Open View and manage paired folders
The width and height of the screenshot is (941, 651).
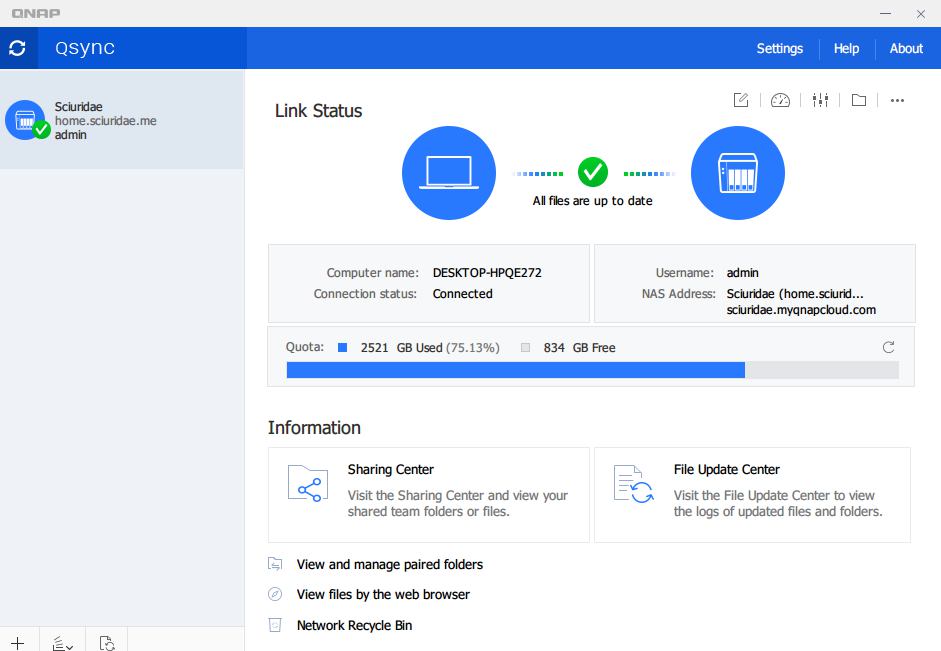pyautogui.click(x=390, y=565)
